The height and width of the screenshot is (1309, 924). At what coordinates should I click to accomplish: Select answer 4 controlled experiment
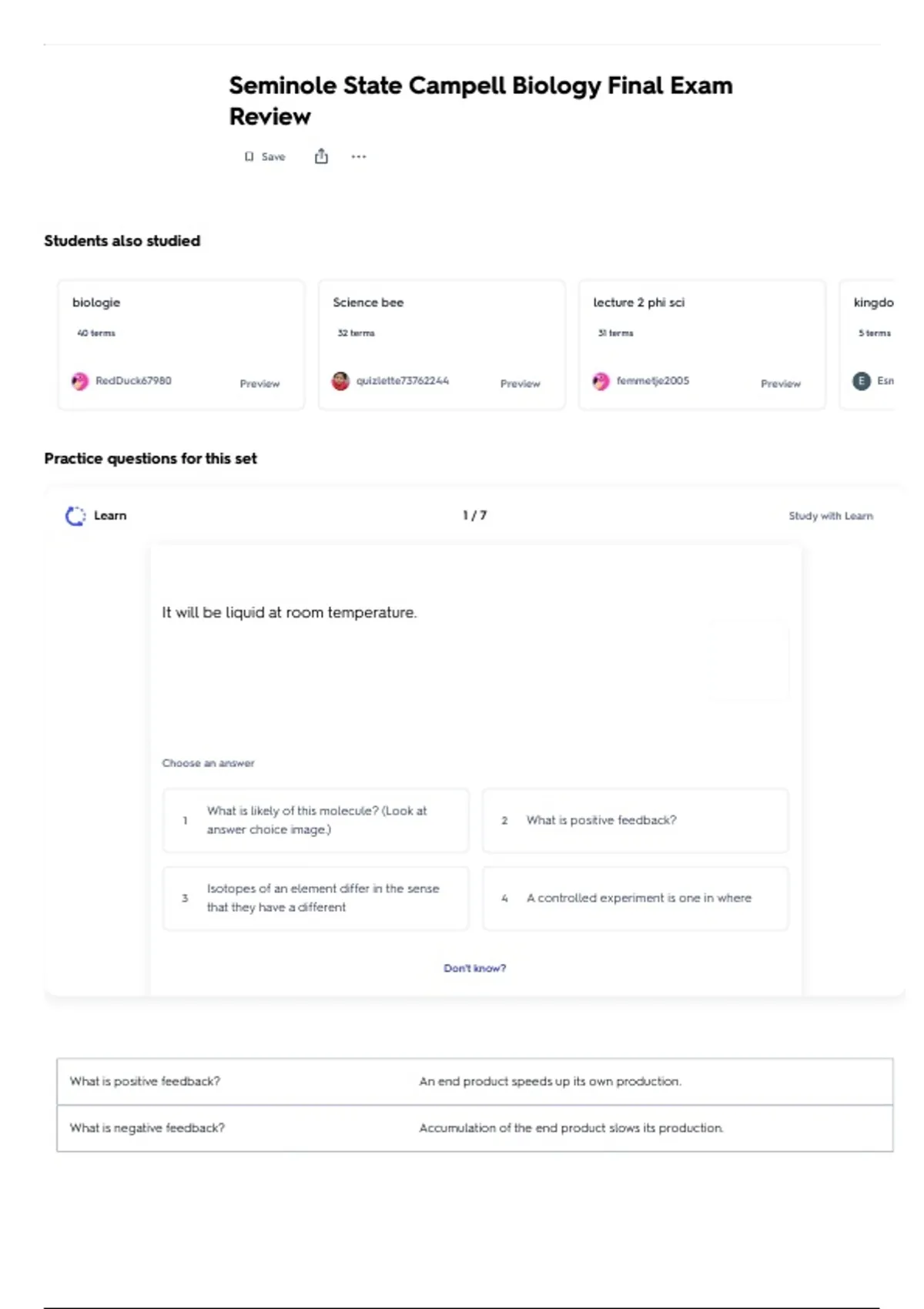(635, 898)
